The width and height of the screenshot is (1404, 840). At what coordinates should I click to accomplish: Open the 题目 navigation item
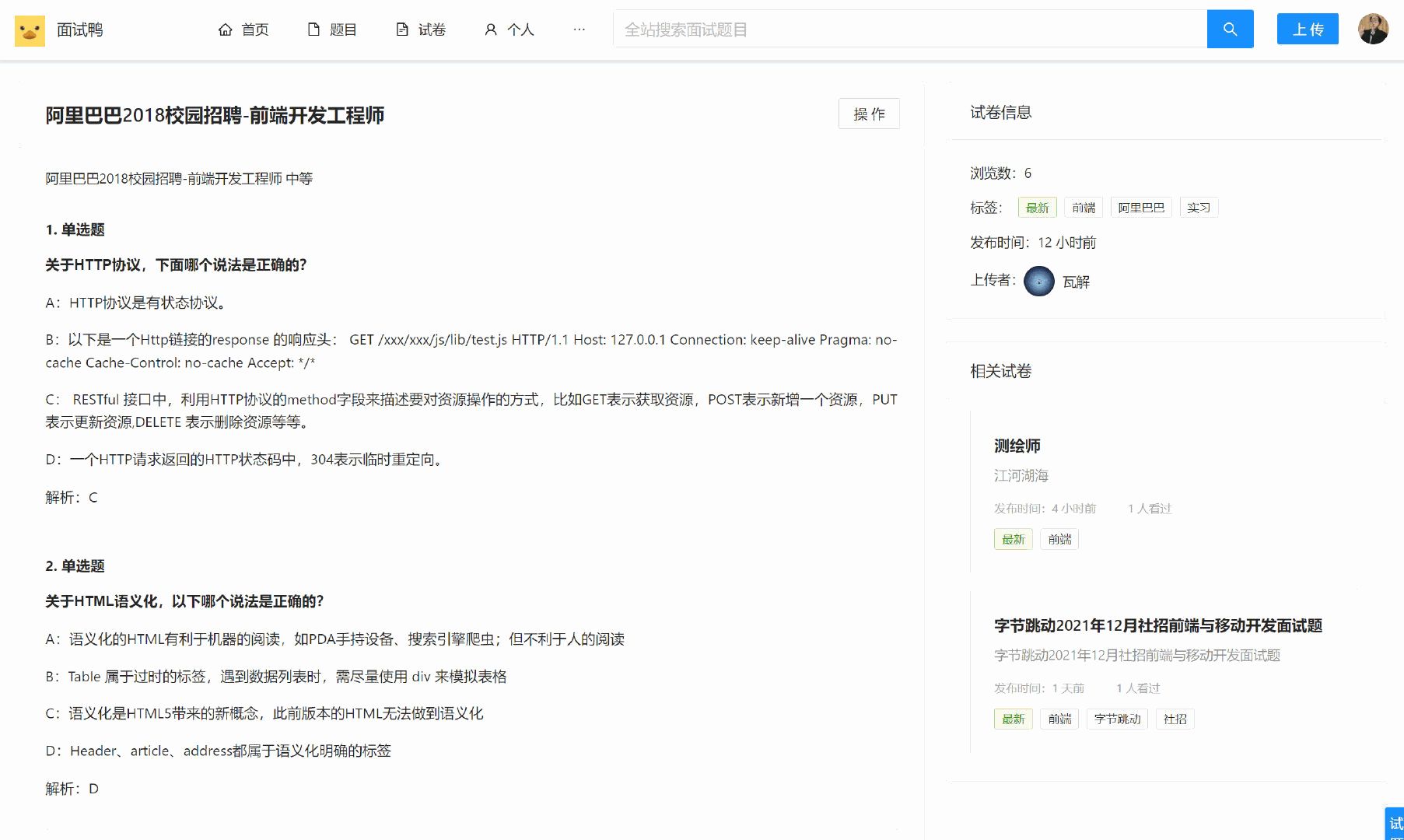click(x=332, y=30)
